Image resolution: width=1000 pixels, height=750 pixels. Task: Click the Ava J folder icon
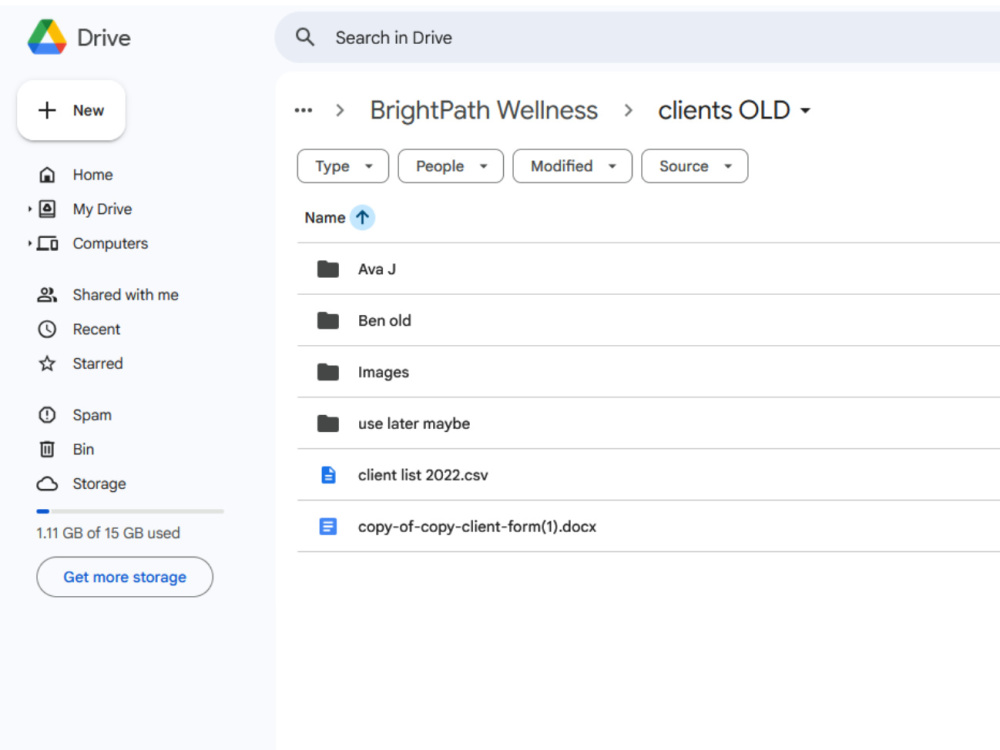click(328, 269)
